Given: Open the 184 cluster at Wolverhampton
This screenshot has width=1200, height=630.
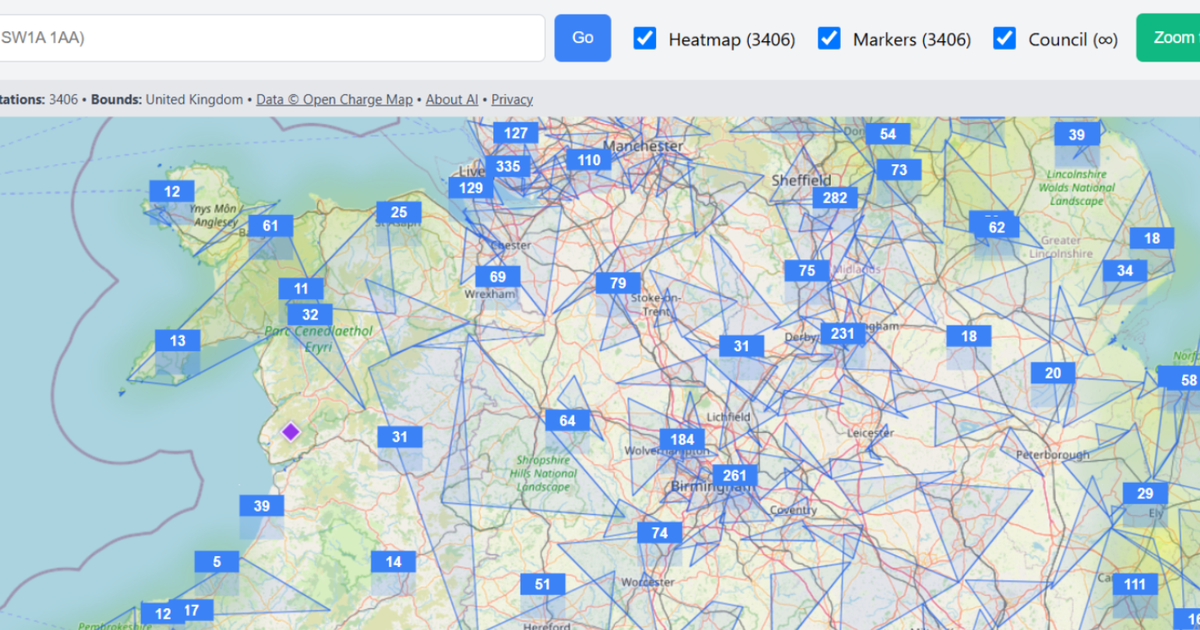Looking at the screenshot, I should click(x=681, y=439).
